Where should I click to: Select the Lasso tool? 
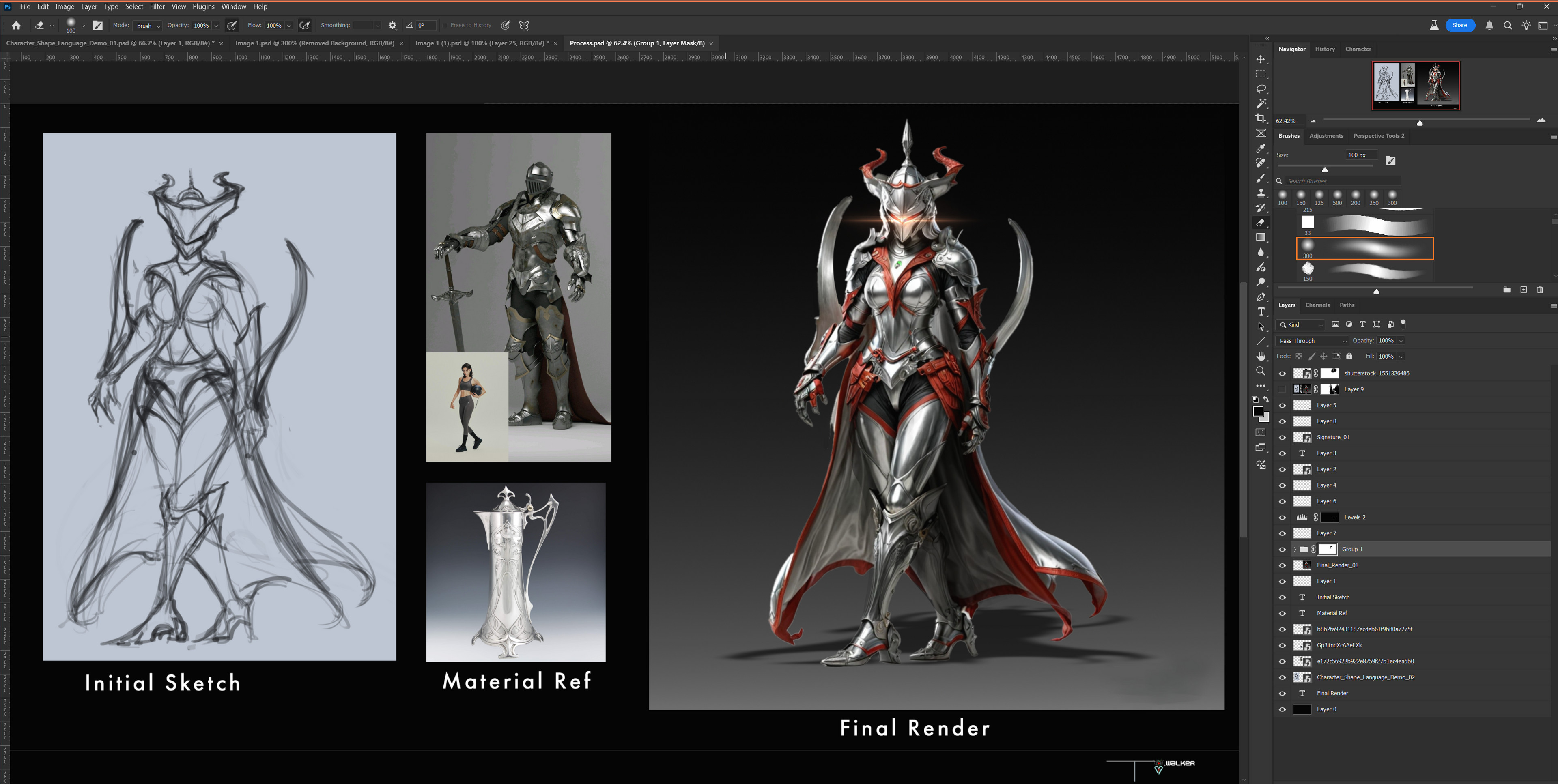coord(1261,89)
